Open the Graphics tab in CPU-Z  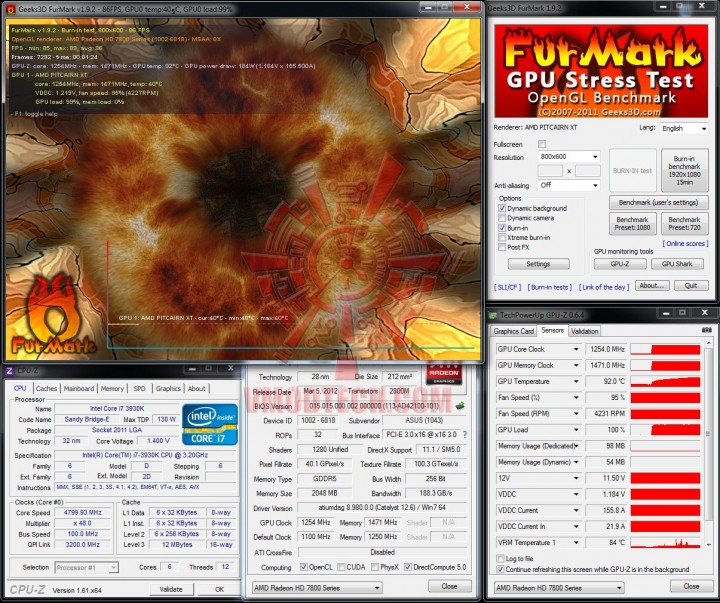(168, 389)
